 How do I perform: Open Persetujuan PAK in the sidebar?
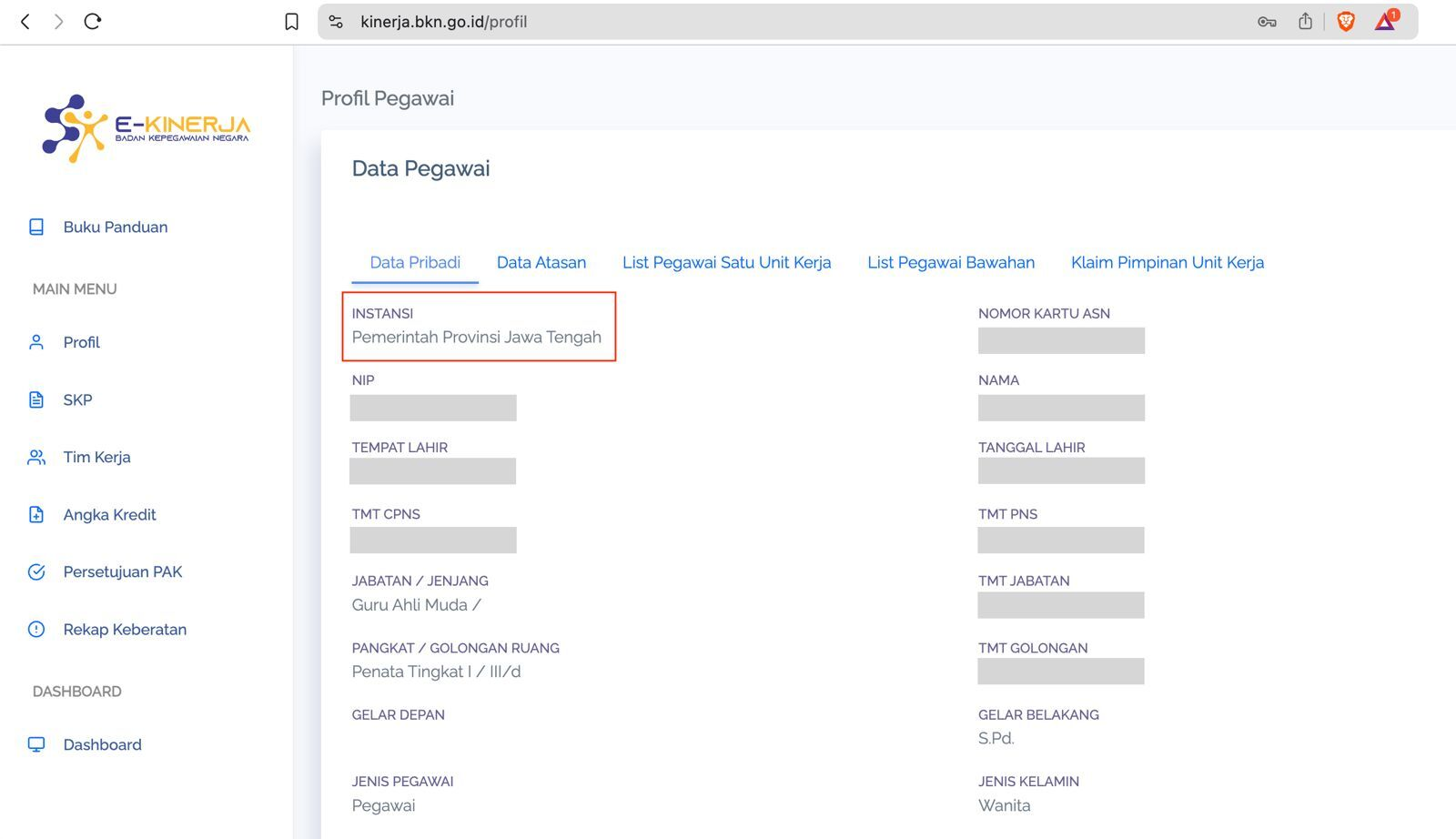coord(123,571)
